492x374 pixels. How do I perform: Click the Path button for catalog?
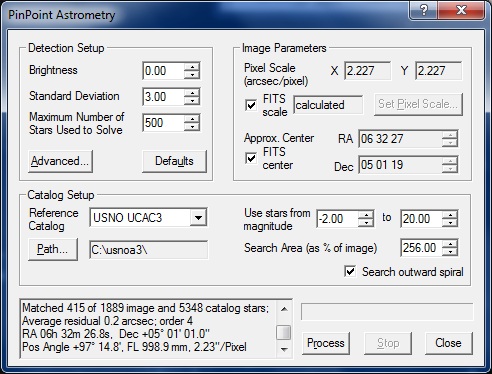pyautogui.click(x=53, y=249)
